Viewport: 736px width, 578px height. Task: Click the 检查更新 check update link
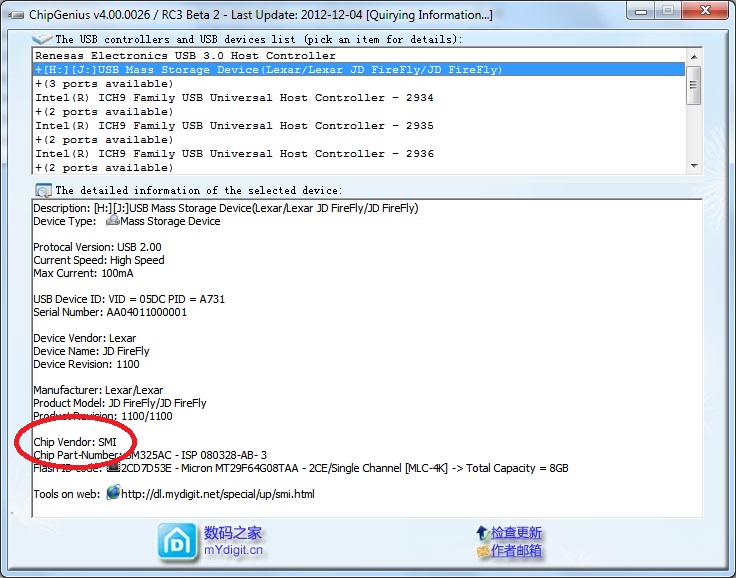click(516, 533)
